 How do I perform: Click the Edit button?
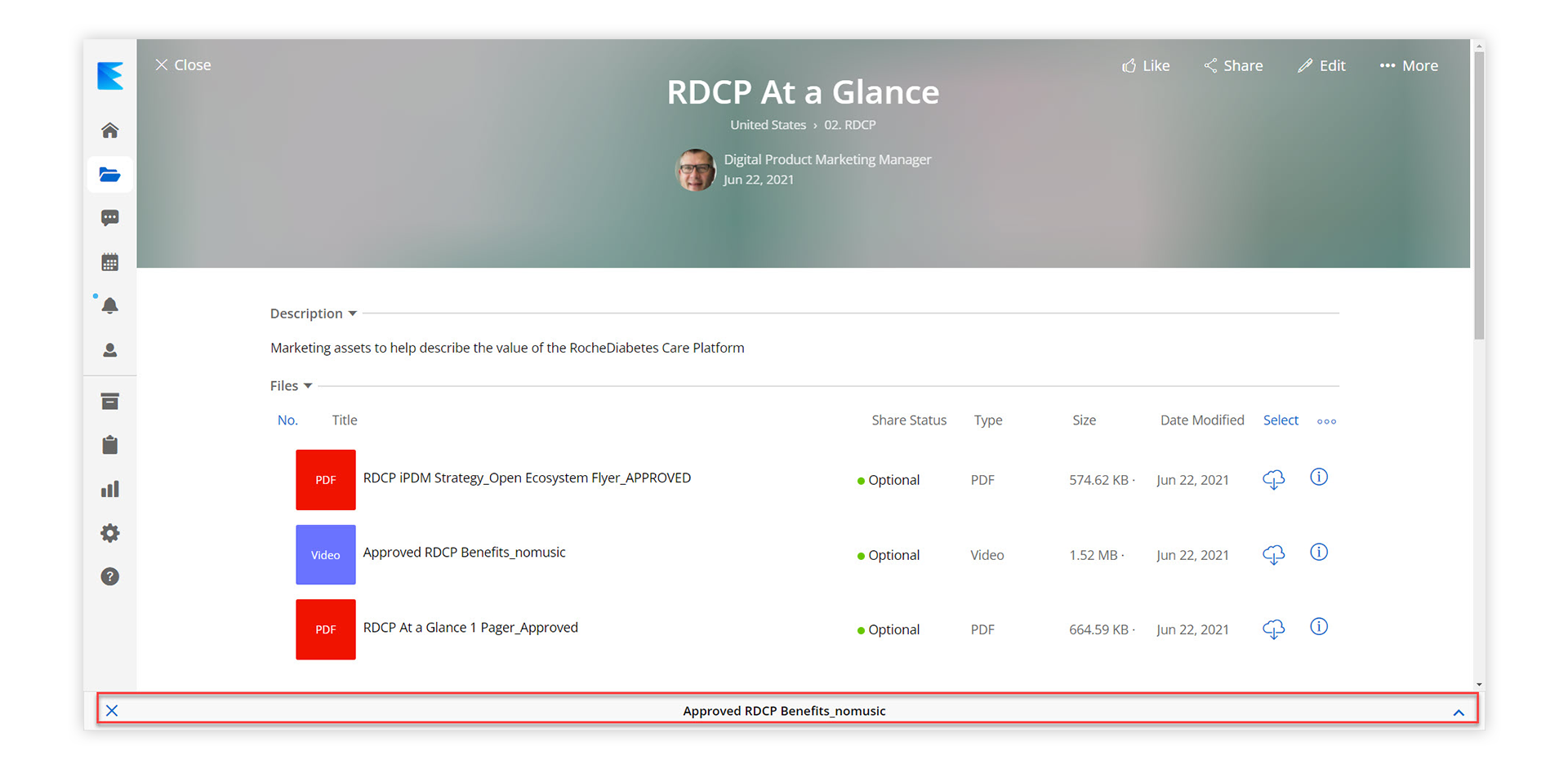(1321, 65)
